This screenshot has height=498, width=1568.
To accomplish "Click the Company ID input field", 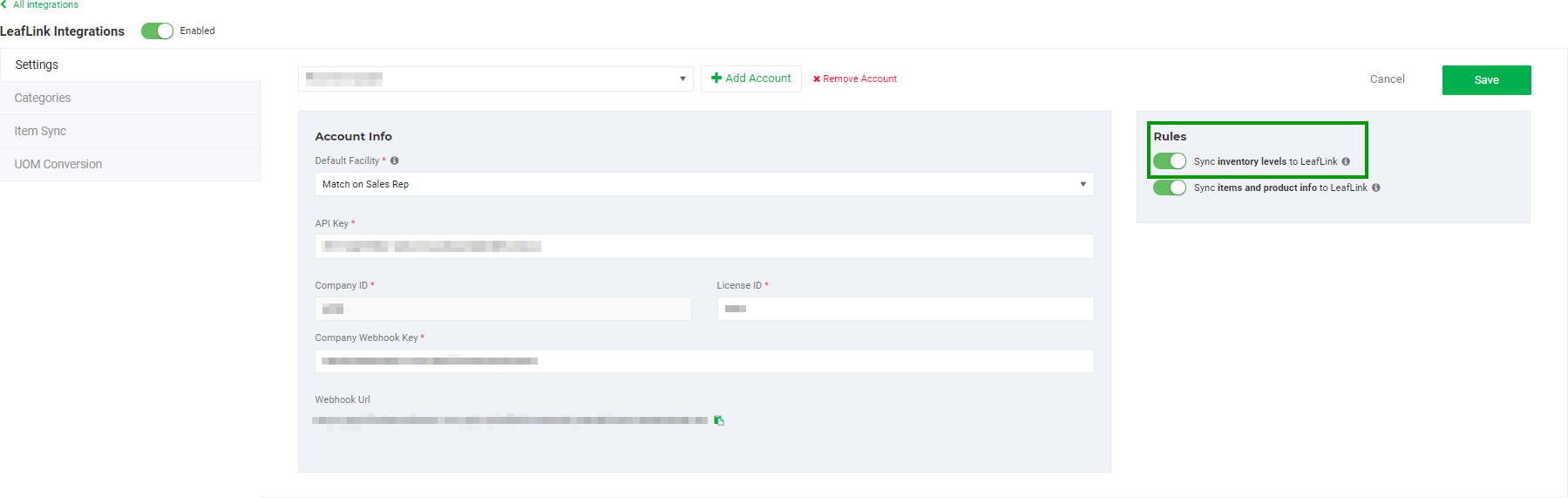I will (x=503, y=309).
